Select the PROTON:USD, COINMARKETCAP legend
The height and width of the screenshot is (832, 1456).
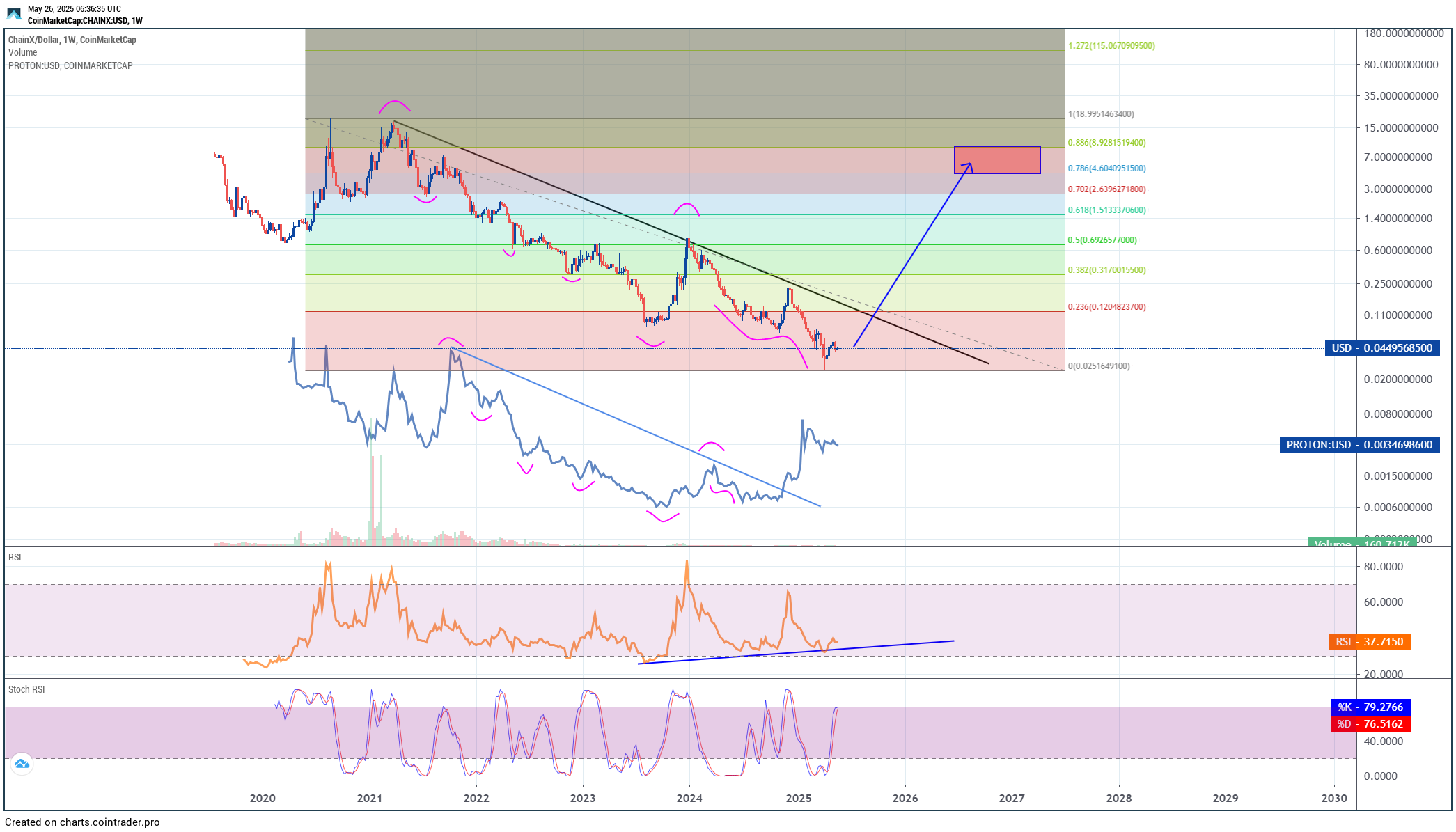point(70,65)
